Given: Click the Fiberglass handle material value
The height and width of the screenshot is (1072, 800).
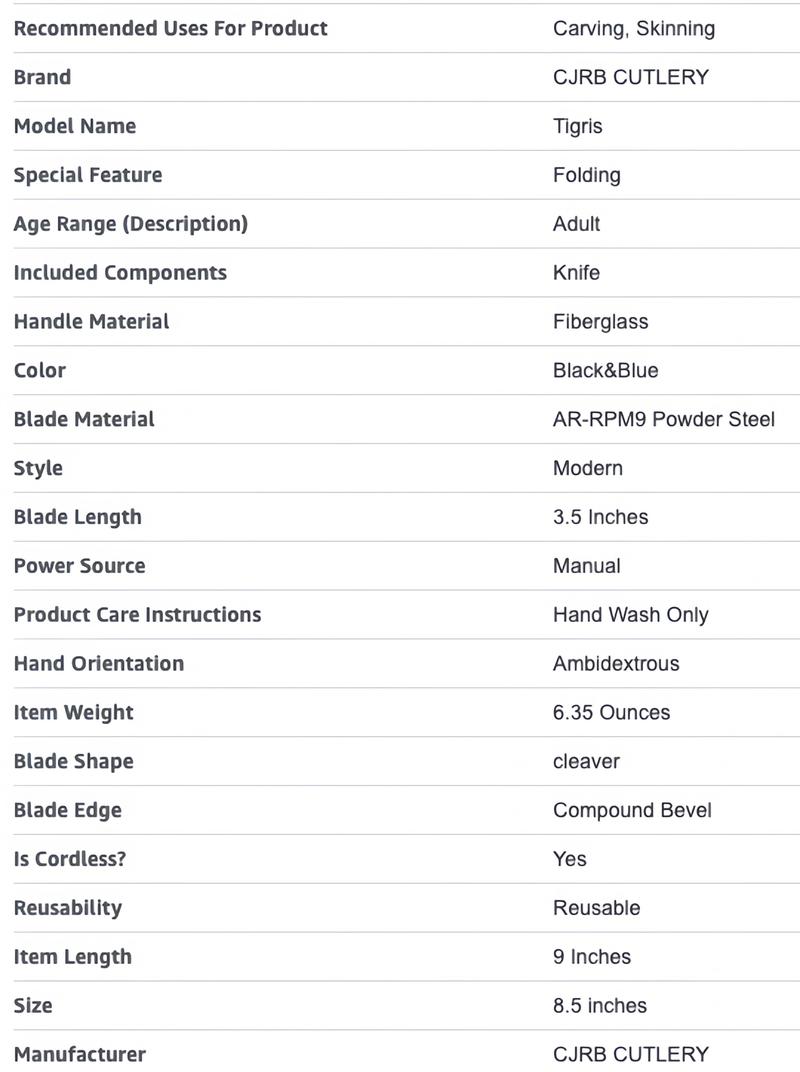Looking at the screenshot, I should [600, 322].
